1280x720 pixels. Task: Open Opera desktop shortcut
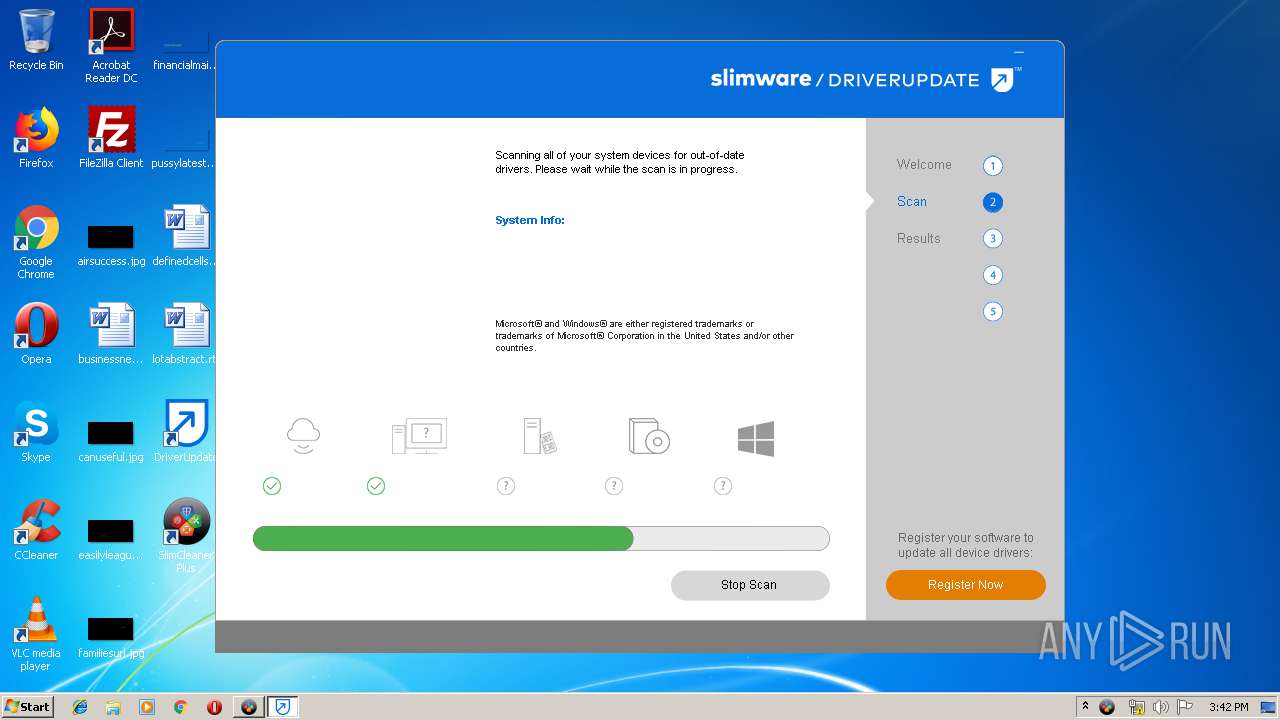coord(36,334)
